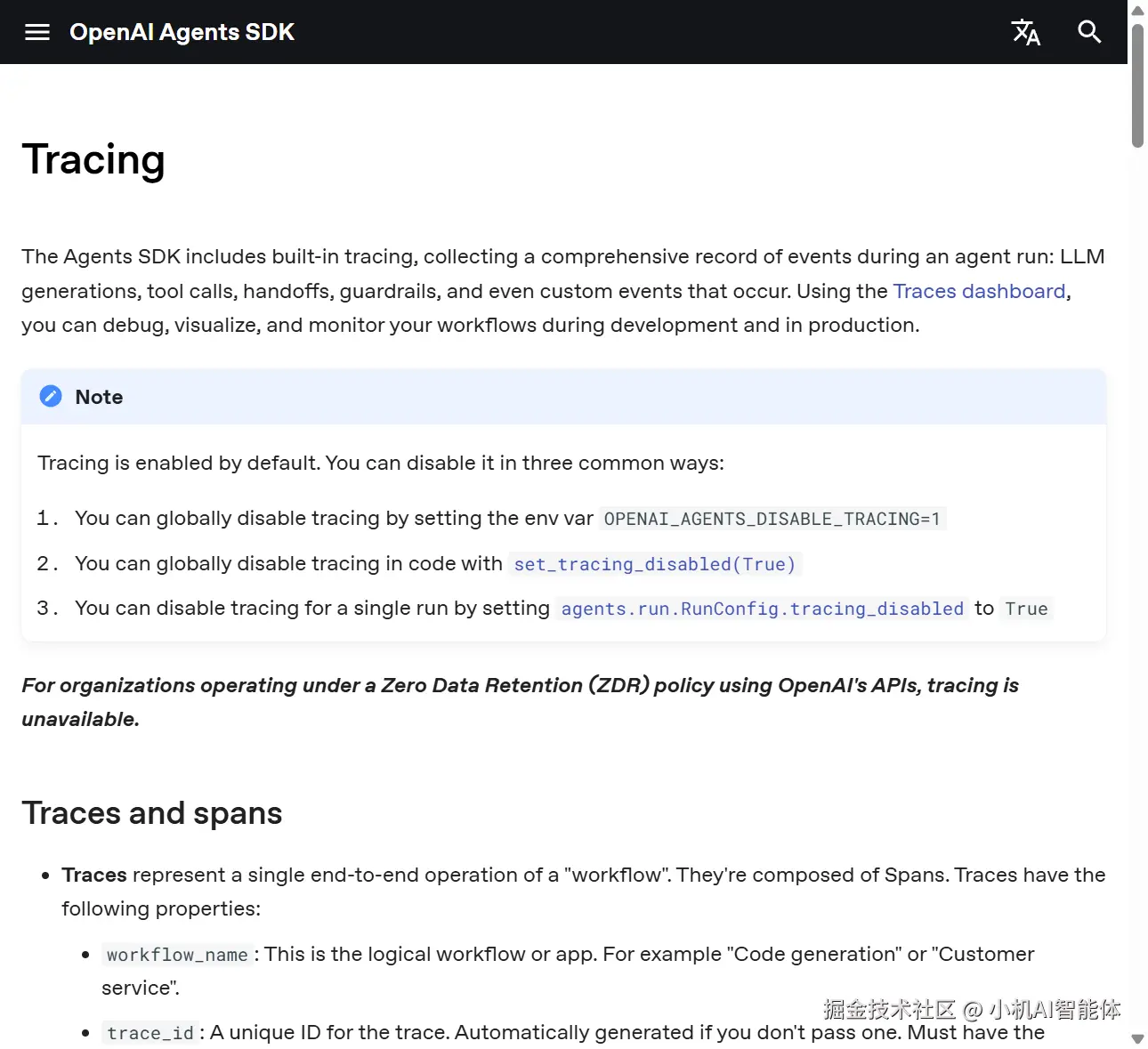Click the True code value
Viewport: 1148px width, 1049px height.
click(x=1026, y=609)
